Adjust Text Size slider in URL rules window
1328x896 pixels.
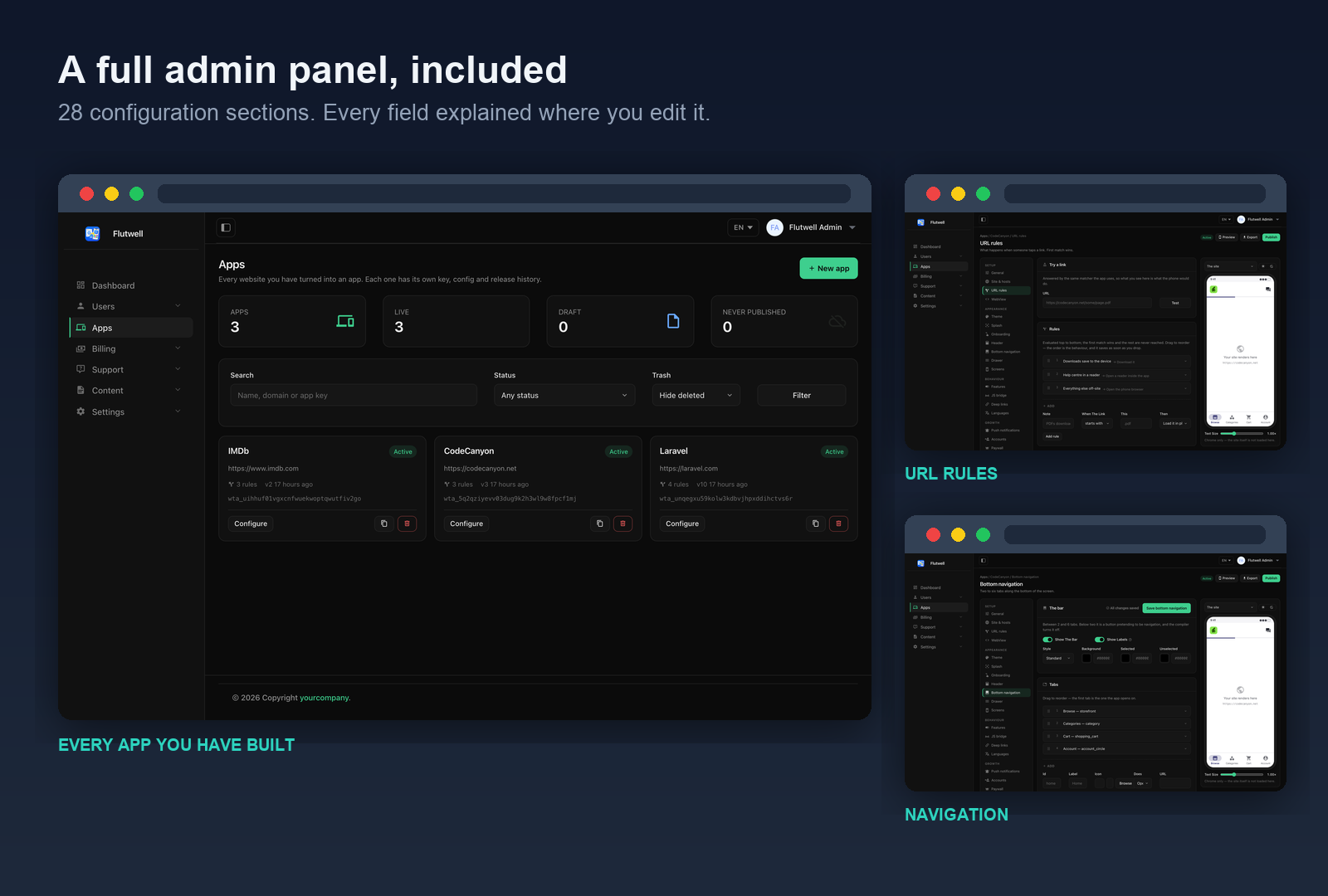click(x=1243, y=433)
